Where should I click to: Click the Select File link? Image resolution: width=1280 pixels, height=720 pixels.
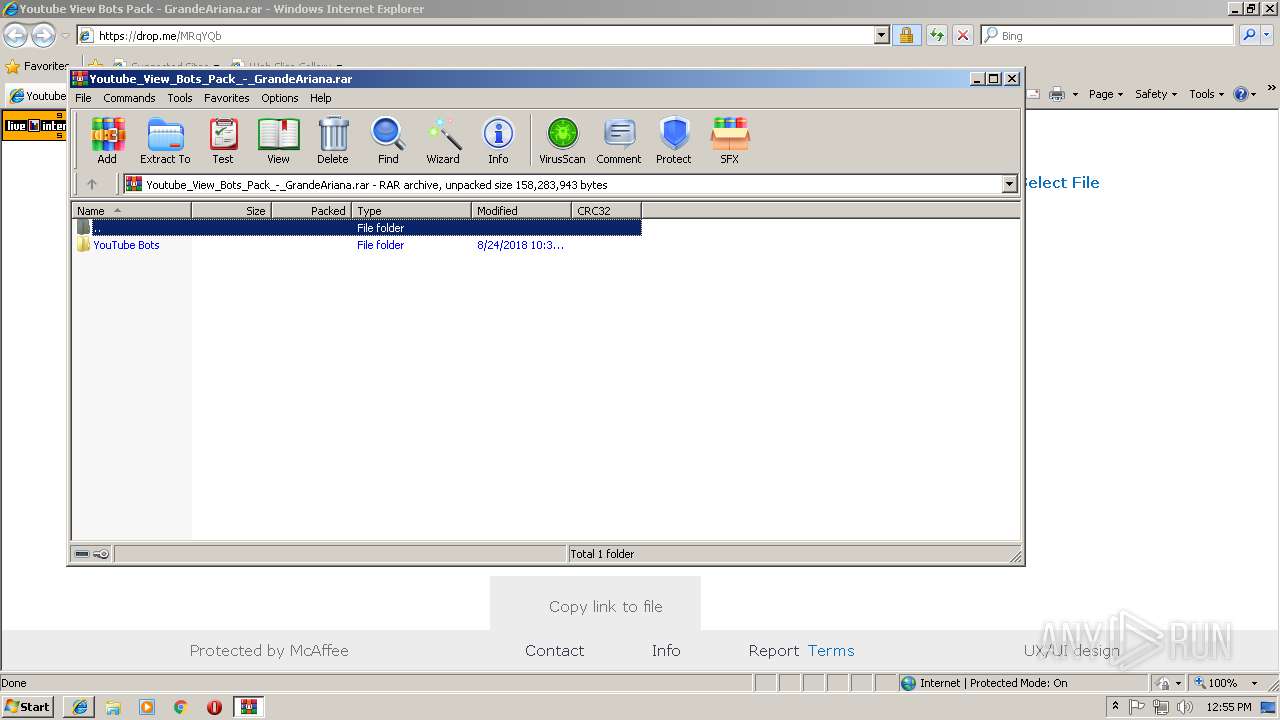pyautogui.click(x=1060, y=182)
